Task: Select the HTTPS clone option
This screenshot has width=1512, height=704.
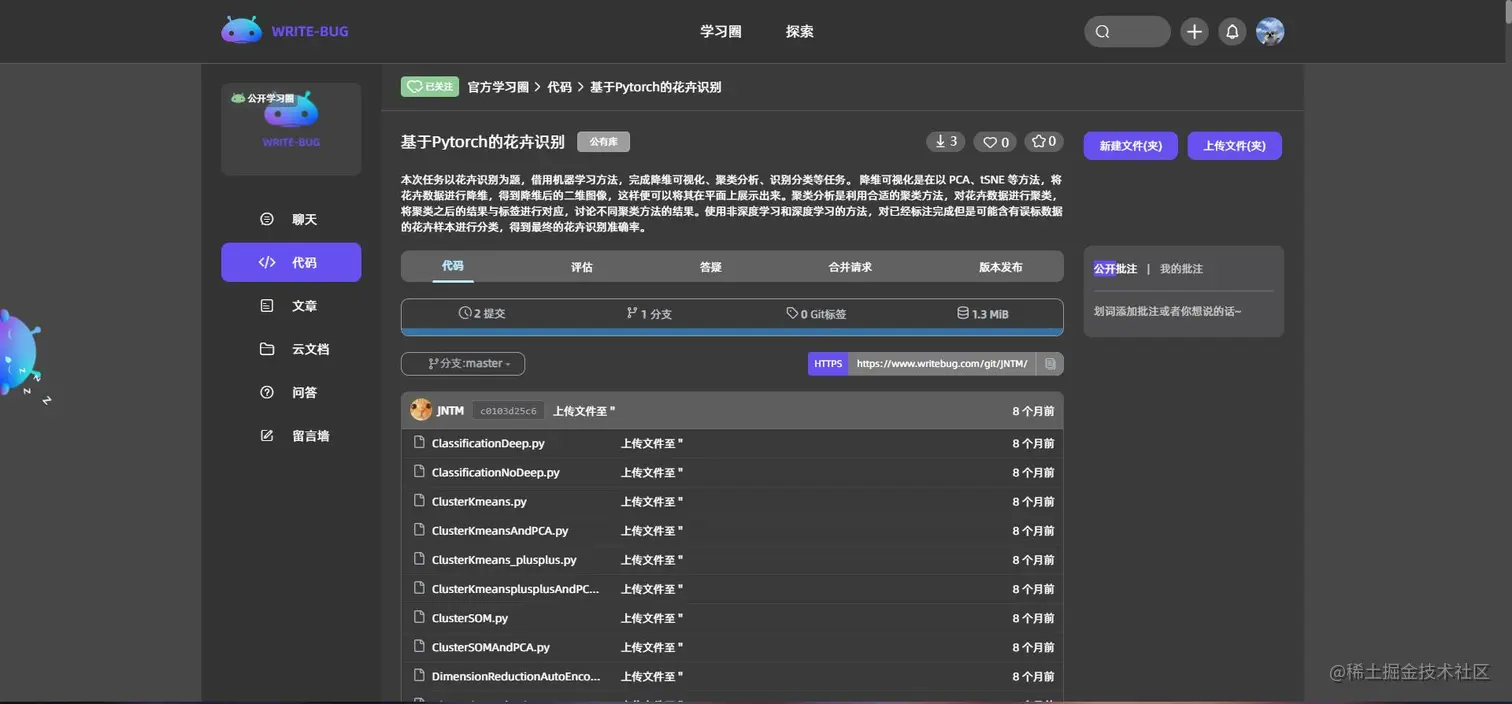Action: pos(828,364)
